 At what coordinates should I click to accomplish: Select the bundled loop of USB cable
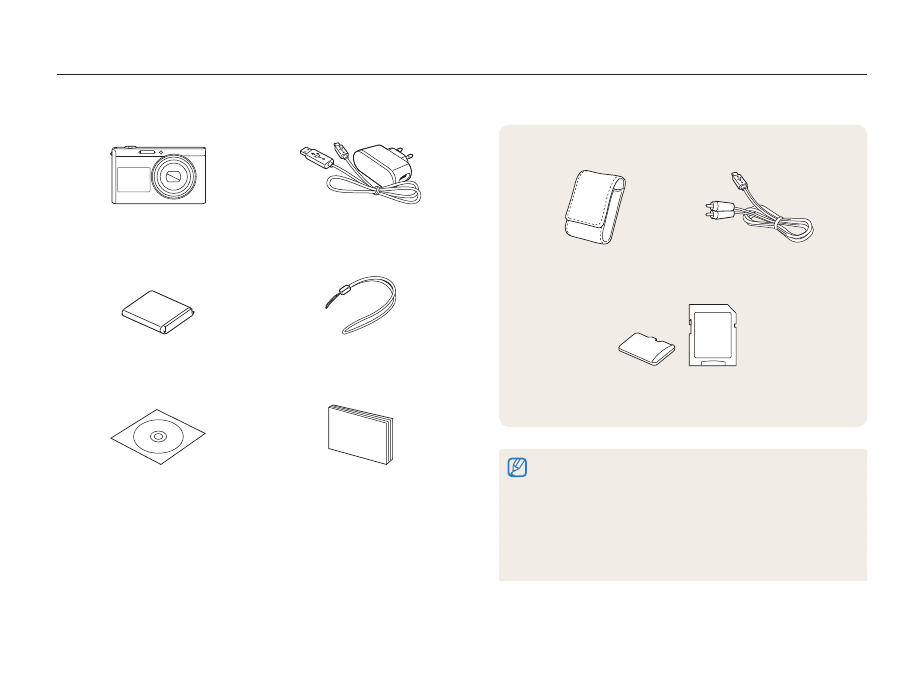pyautogui.click(x=374, y=190)
